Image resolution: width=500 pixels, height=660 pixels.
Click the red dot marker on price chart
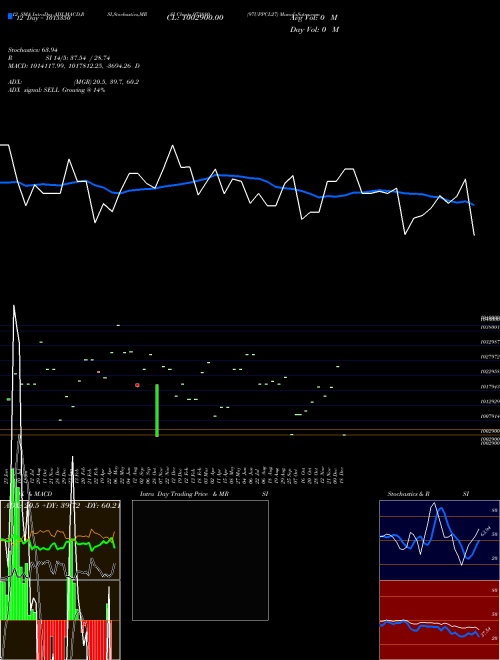pyautogui.click(x=137, y=385)
